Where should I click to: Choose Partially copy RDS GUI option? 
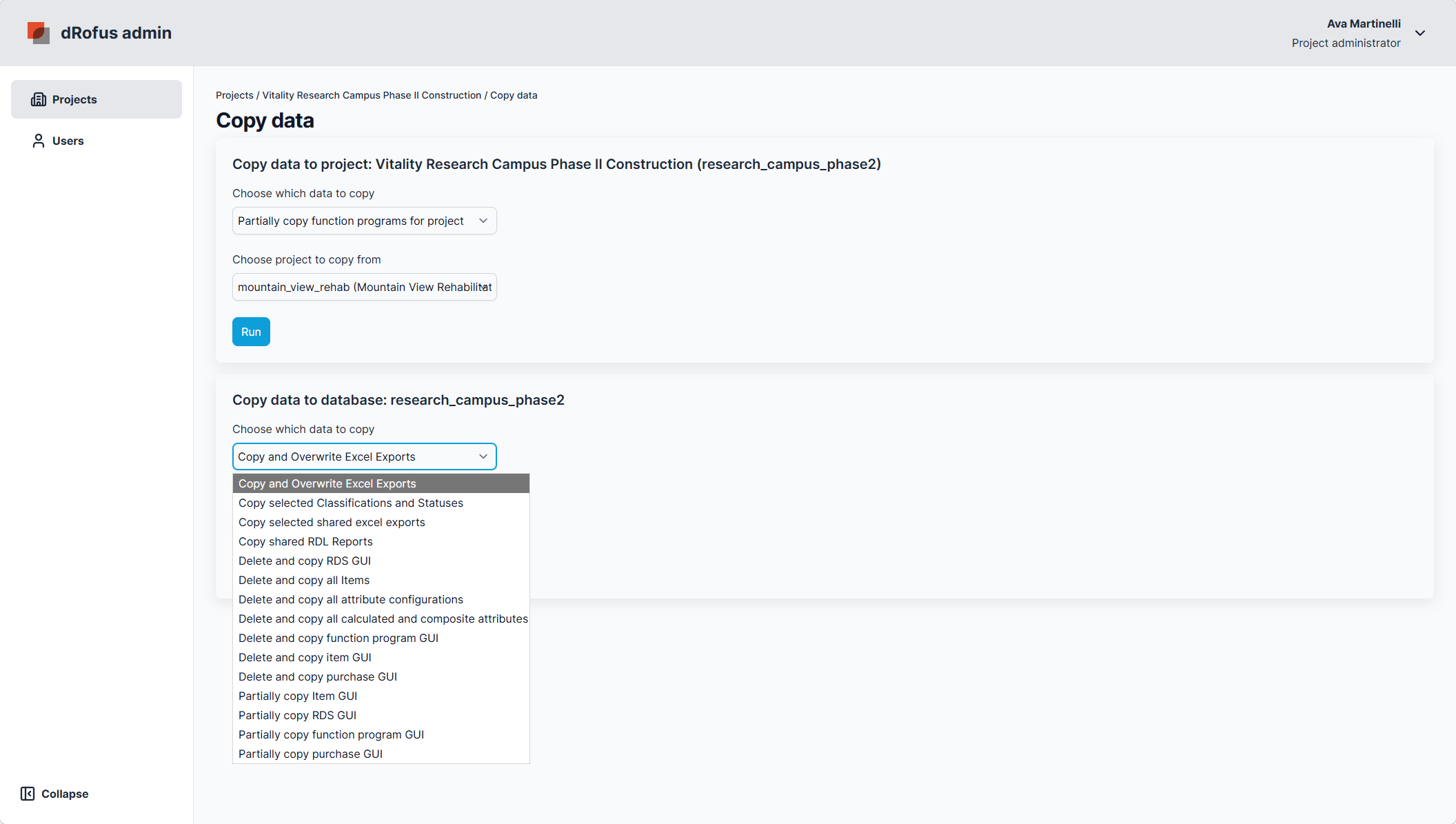pyautogui.click(x=381, y=715)
